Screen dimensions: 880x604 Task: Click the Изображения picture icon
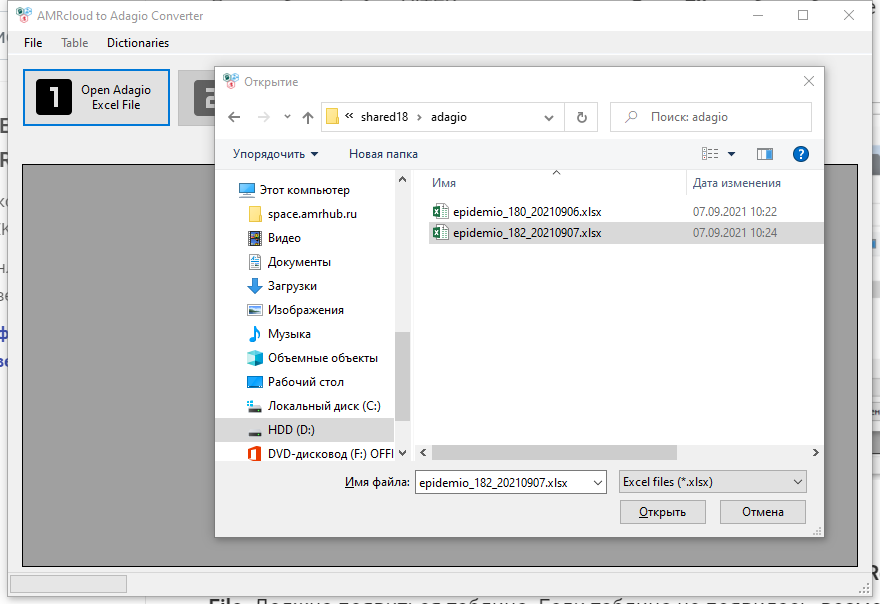255,310
